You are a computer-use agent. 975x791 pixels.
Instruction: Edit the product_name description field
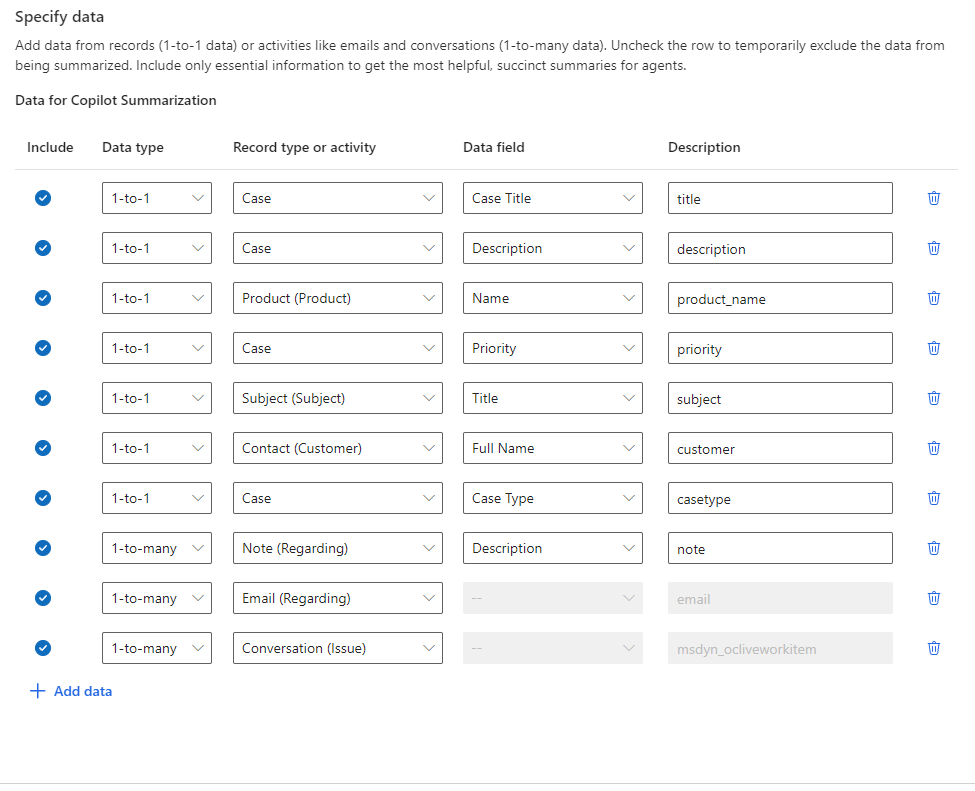(780, 298)
